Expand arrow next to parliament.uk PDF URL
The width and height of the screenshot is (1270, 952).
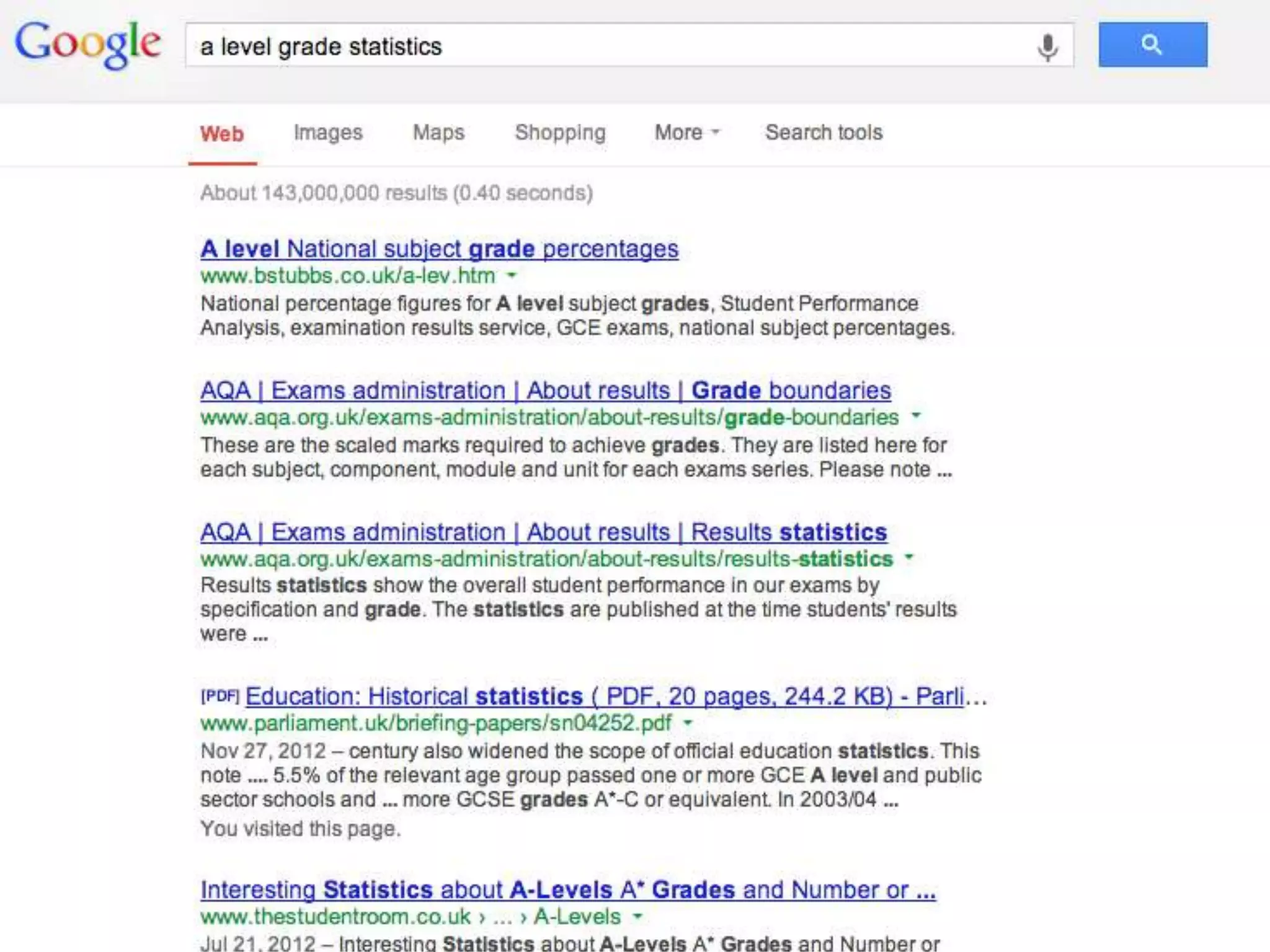(x=688, y=723)
